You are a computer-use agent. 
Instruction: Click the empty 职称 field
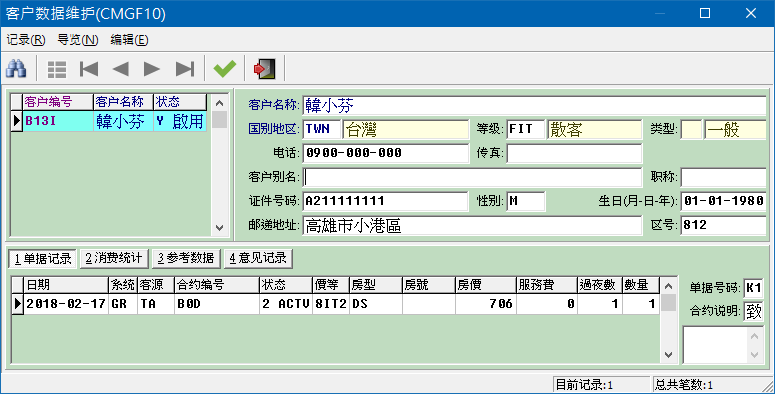click(x=723, y=177)
